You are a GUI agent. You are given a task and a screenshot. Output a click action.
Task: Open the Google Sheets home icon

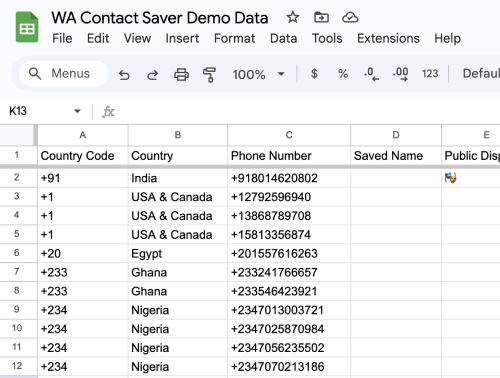point(27,27)
